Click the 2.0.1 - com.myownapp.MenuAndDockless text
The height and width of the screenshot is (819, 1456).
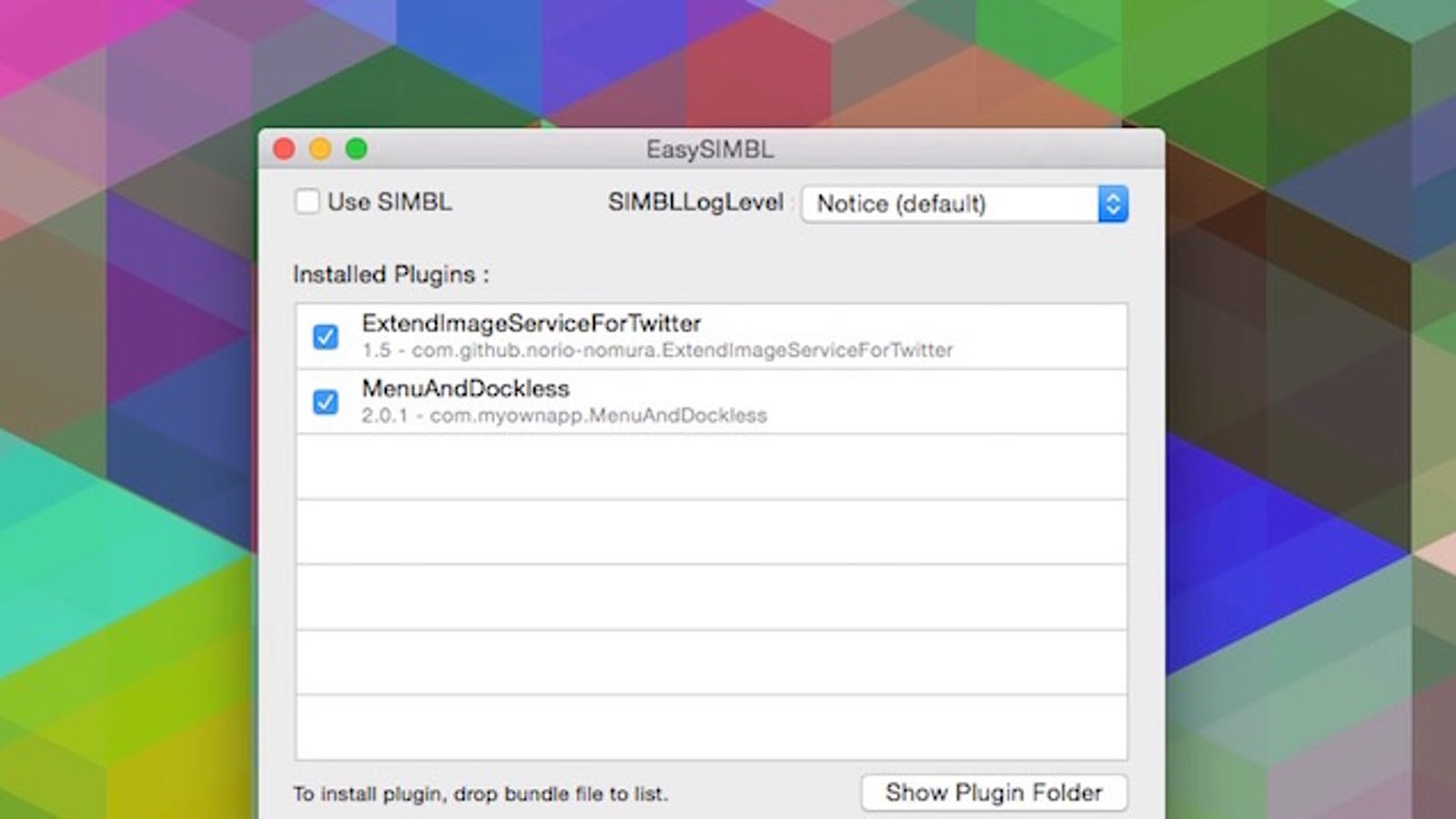564,416
